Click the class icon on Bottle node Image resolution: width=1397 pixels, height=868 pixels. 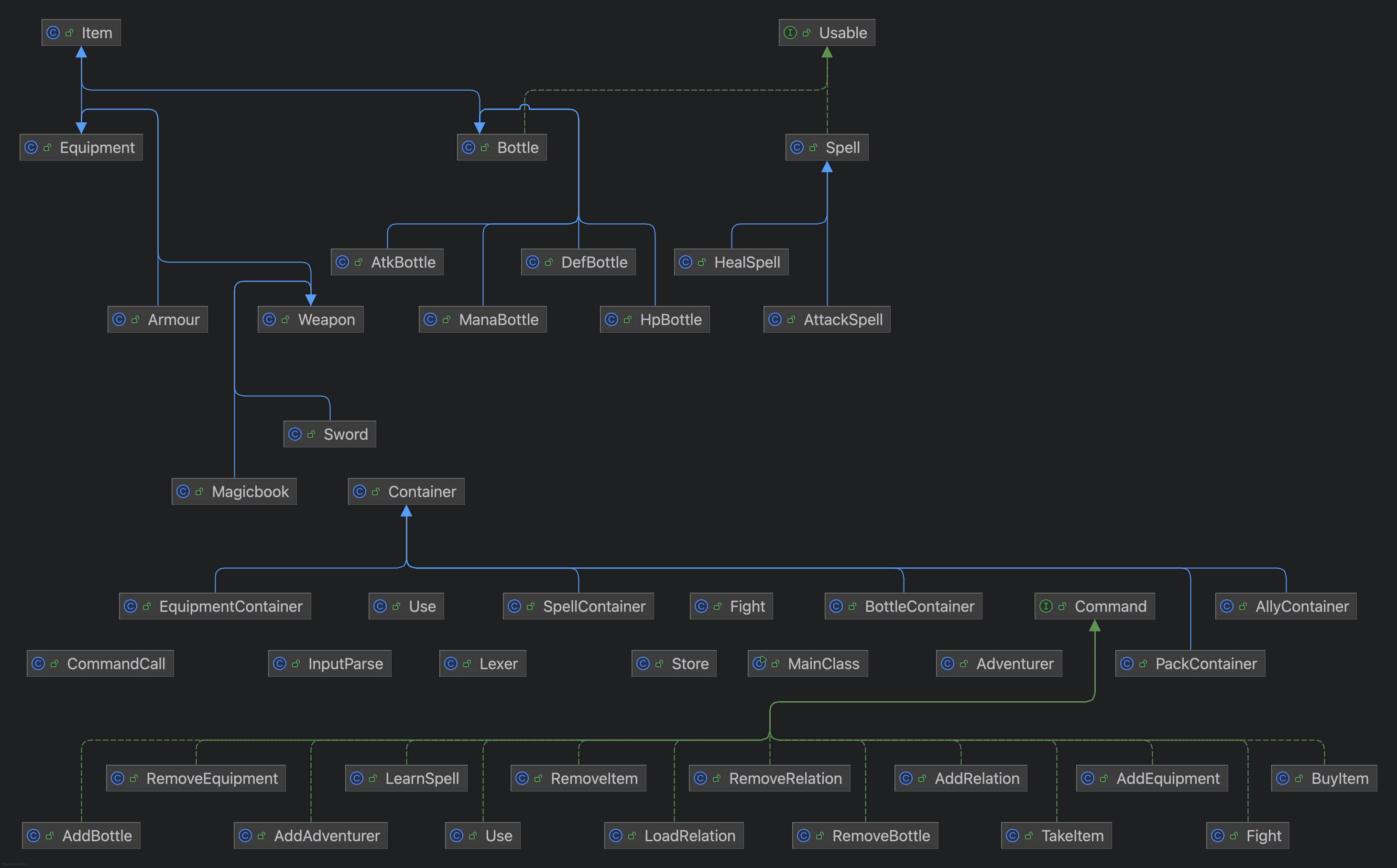pyautogui.click(x=469, y=148)
